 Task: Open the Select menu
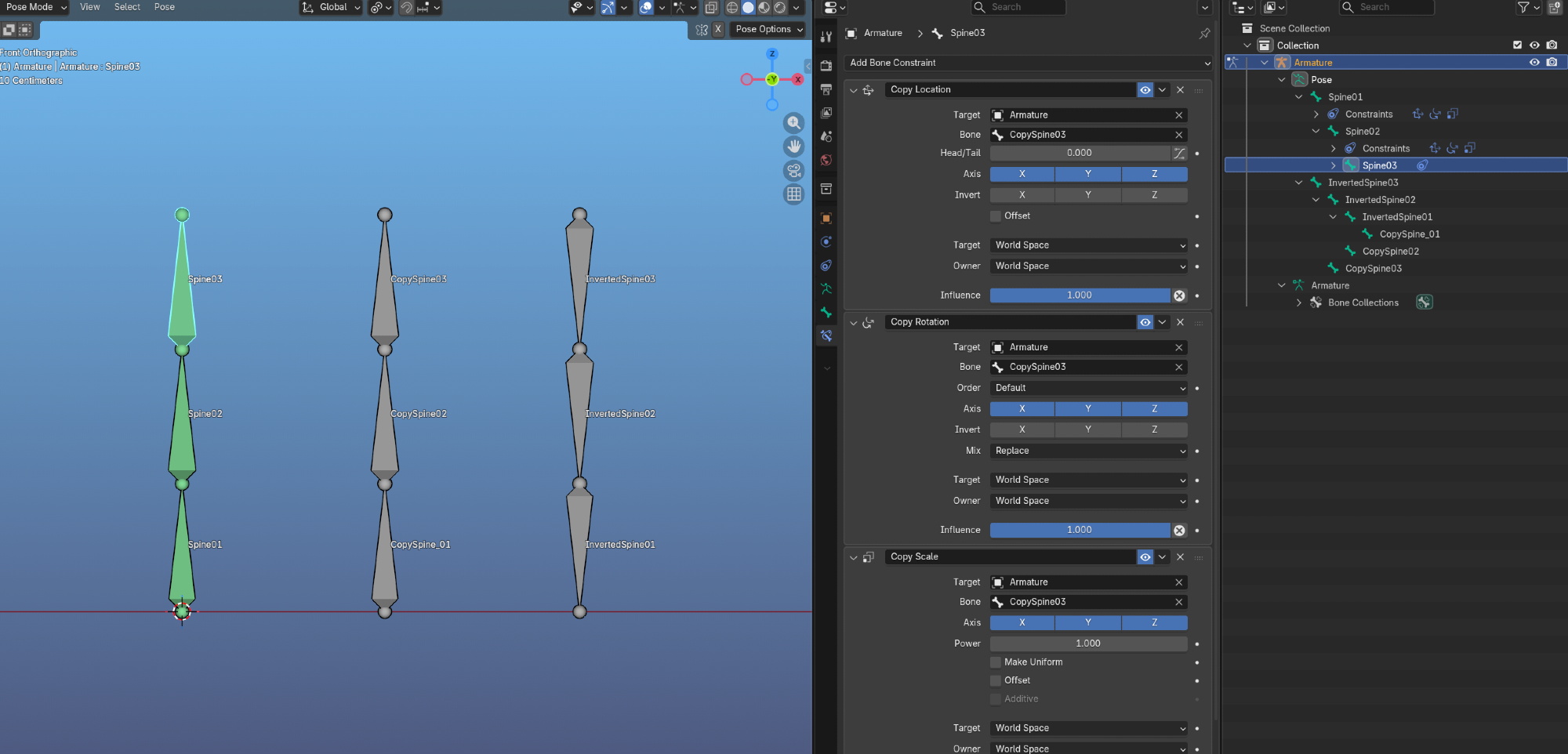[127, 7]
